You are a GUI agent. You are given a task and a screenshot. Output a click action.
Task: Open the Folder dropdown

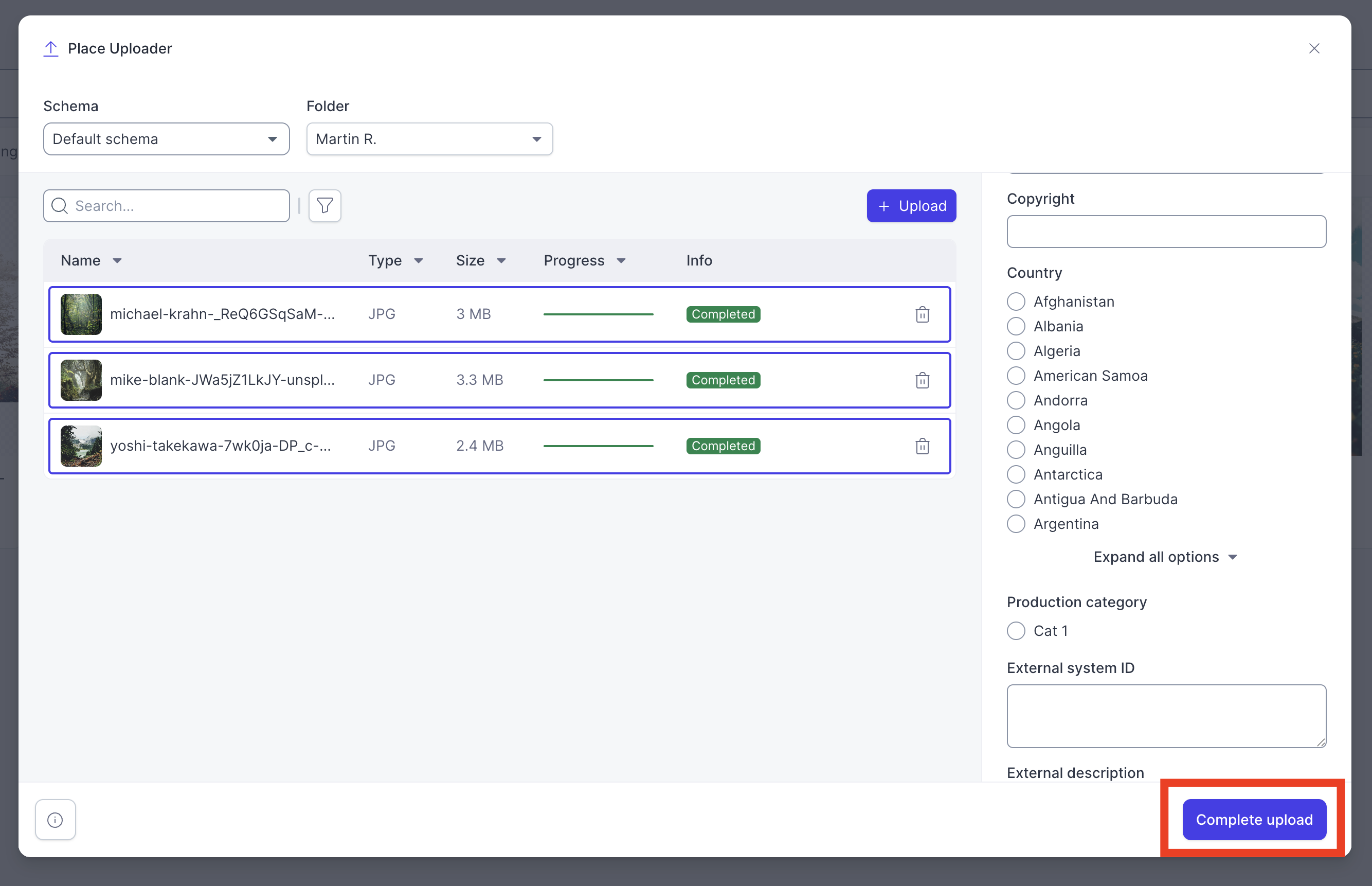429,138
